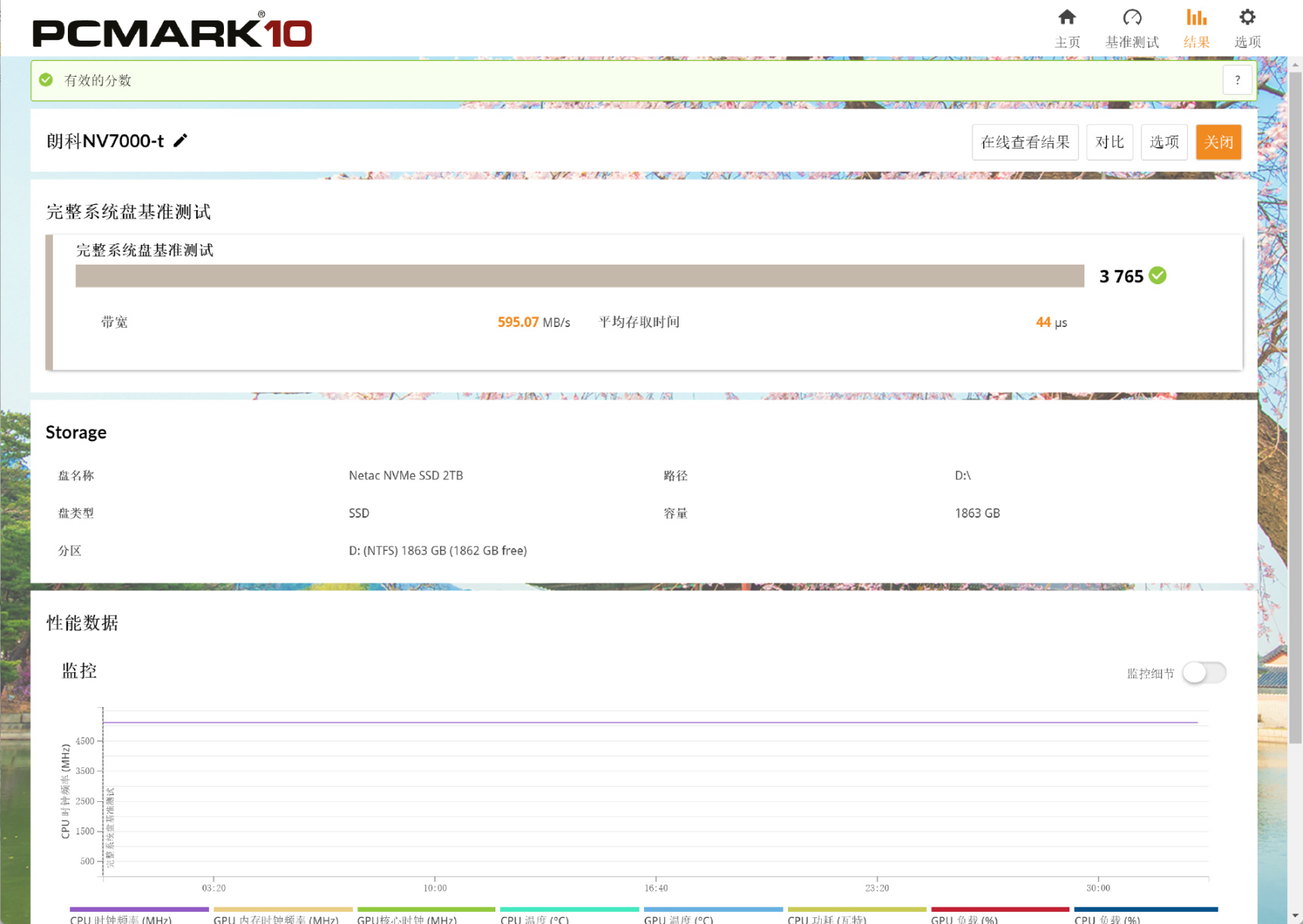Click the 盘类型 value SSD
The height and width of the screenshot is (924, 1303).
(359, 513)
